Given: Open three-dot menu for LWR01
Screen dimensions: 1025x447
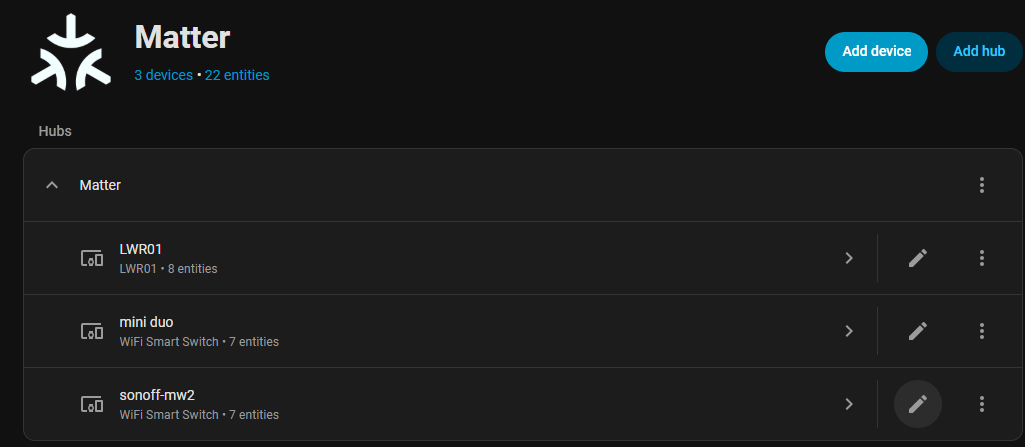Looking at the screenshot, I should pos(982,258).
